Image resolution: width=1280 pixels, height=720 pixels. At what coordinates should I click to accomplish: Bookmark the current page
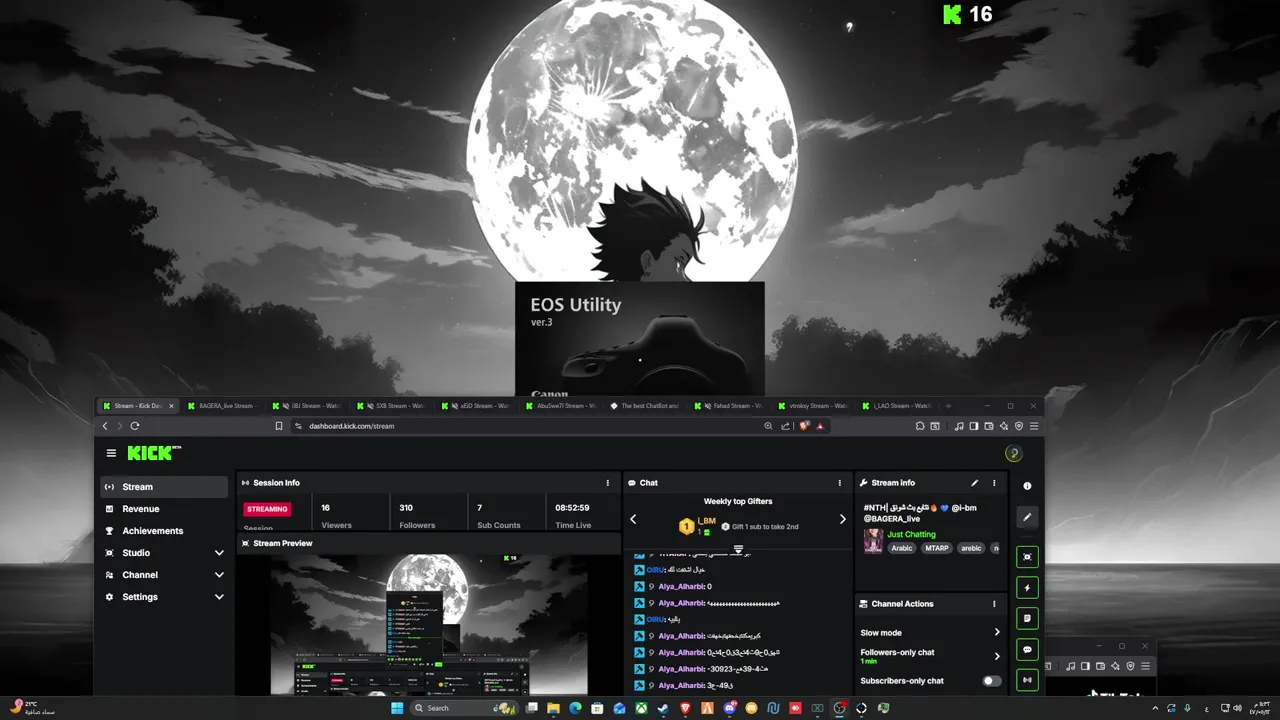coord(279,426)
